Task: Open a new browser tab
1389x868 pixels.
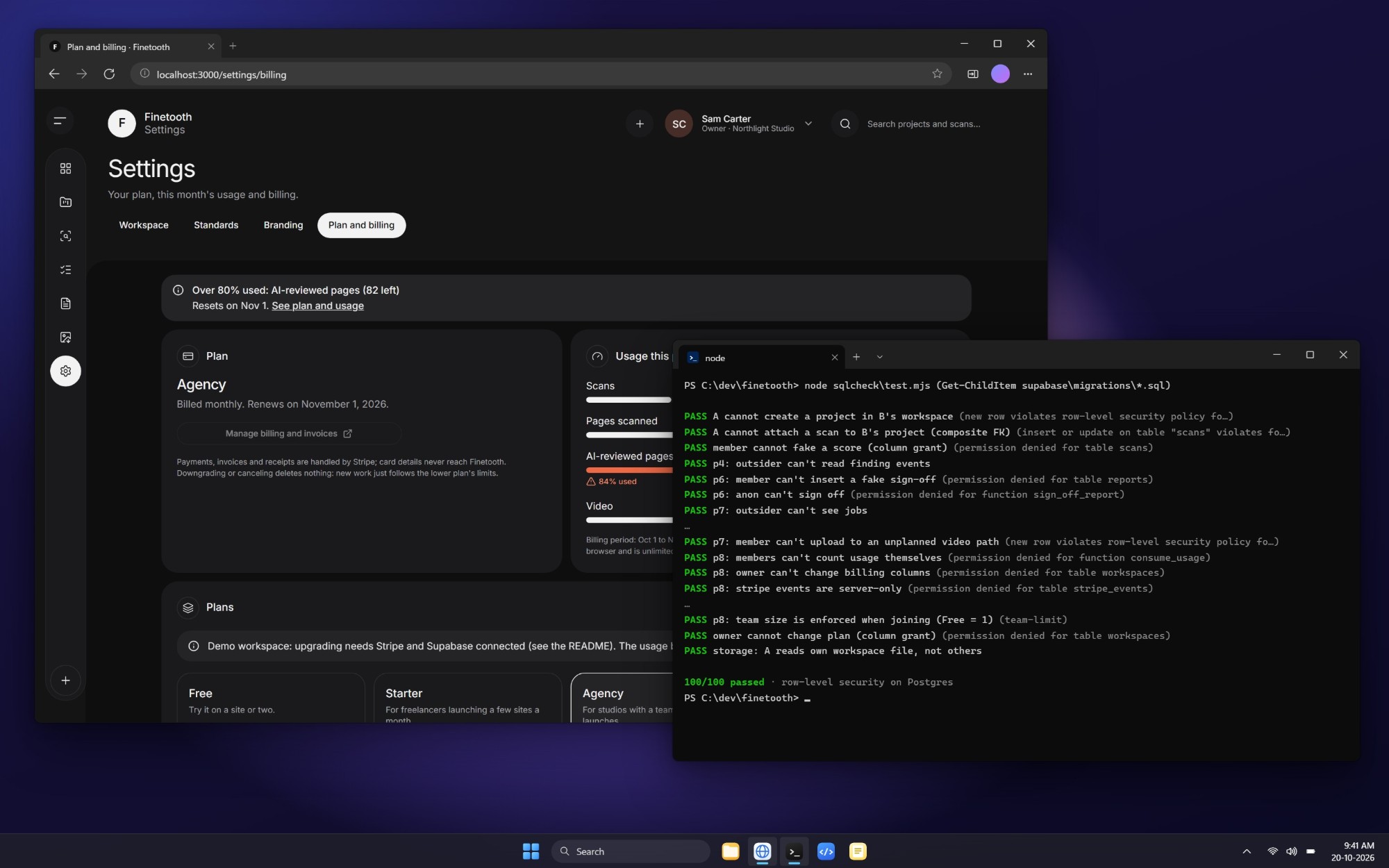Action: pos(233,46)
